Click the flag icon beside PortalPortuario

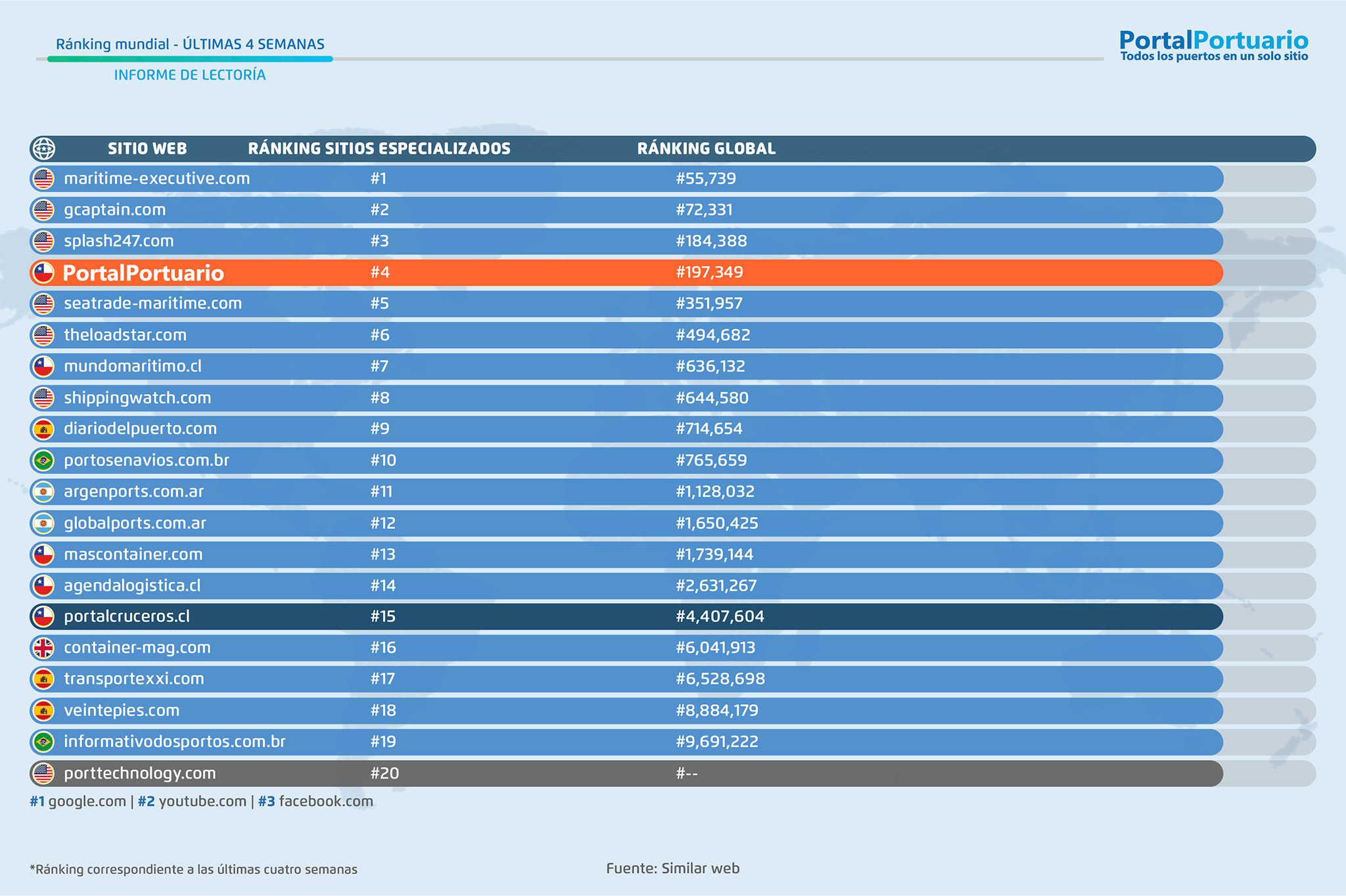coord(43,273)
